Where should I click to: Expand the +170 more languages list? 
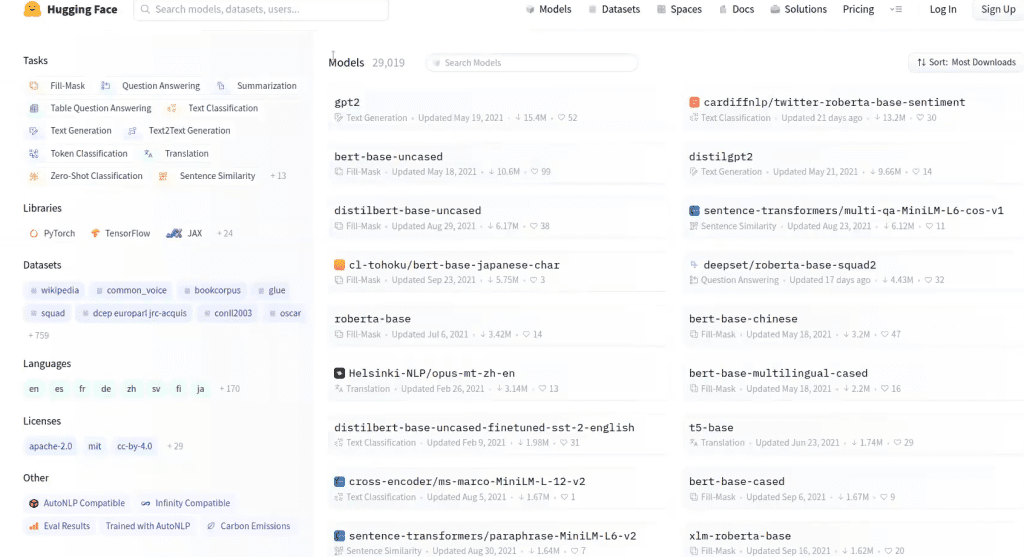tap(229, 389)
